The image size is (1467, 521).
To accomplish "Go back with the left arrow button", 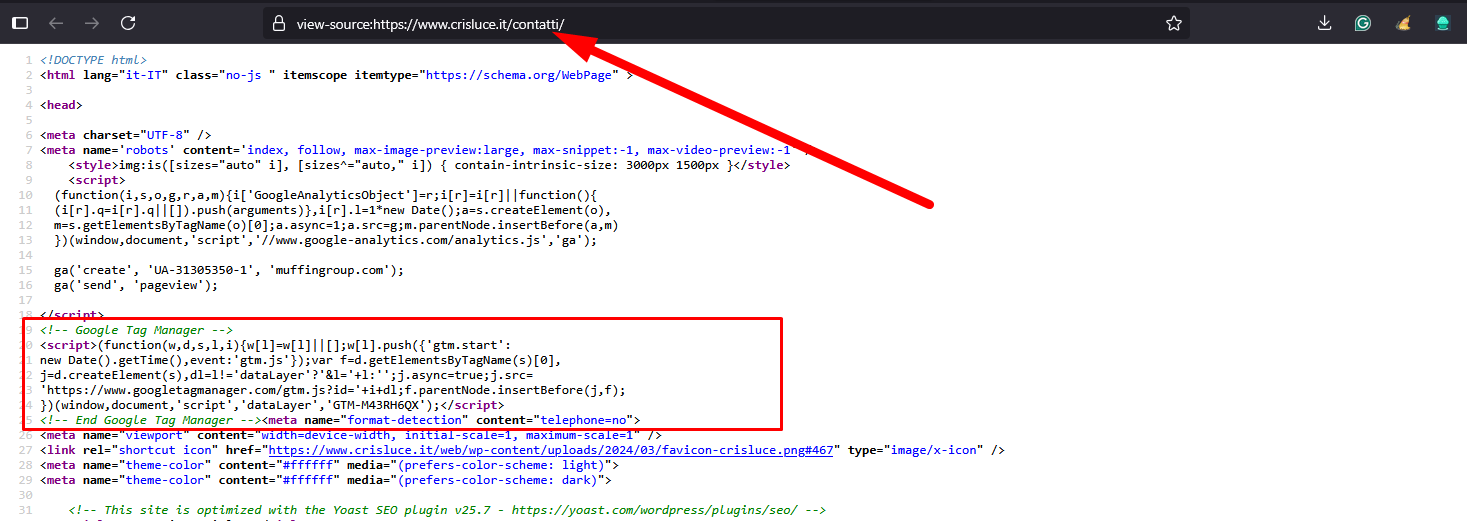I will tap(56, 23).
